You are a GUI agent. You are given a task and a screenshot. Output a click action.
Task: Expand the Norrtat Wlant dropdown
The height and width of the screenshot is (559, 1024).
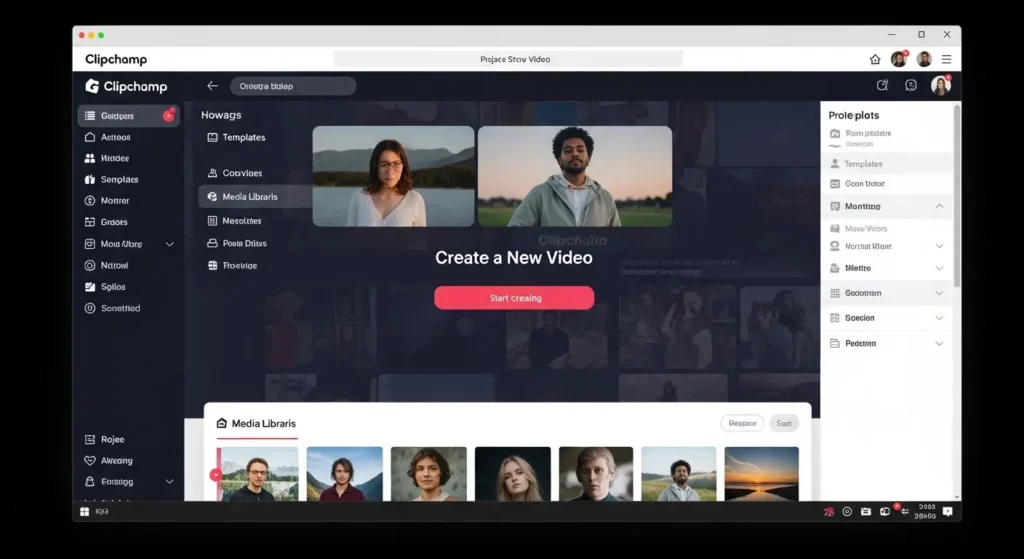939,246
